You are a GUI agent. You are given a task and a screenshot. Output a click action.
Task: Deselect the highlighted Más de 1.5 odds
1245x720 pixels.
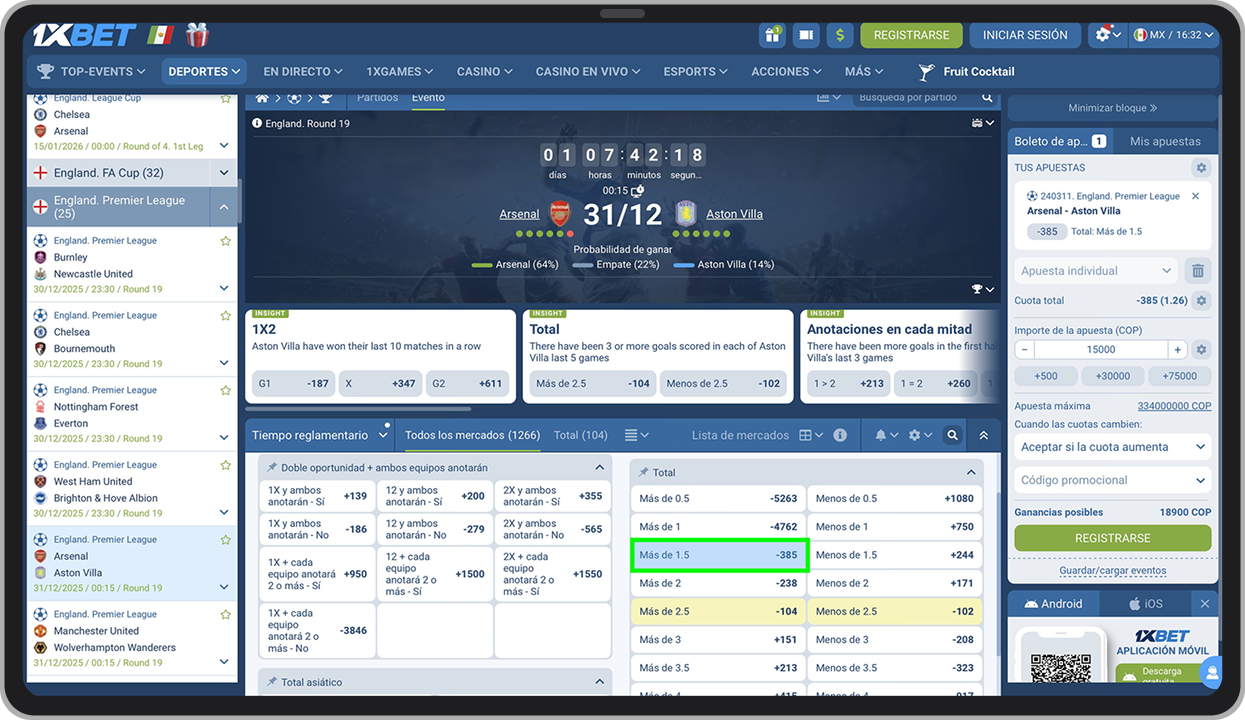(x=718, y=555)
